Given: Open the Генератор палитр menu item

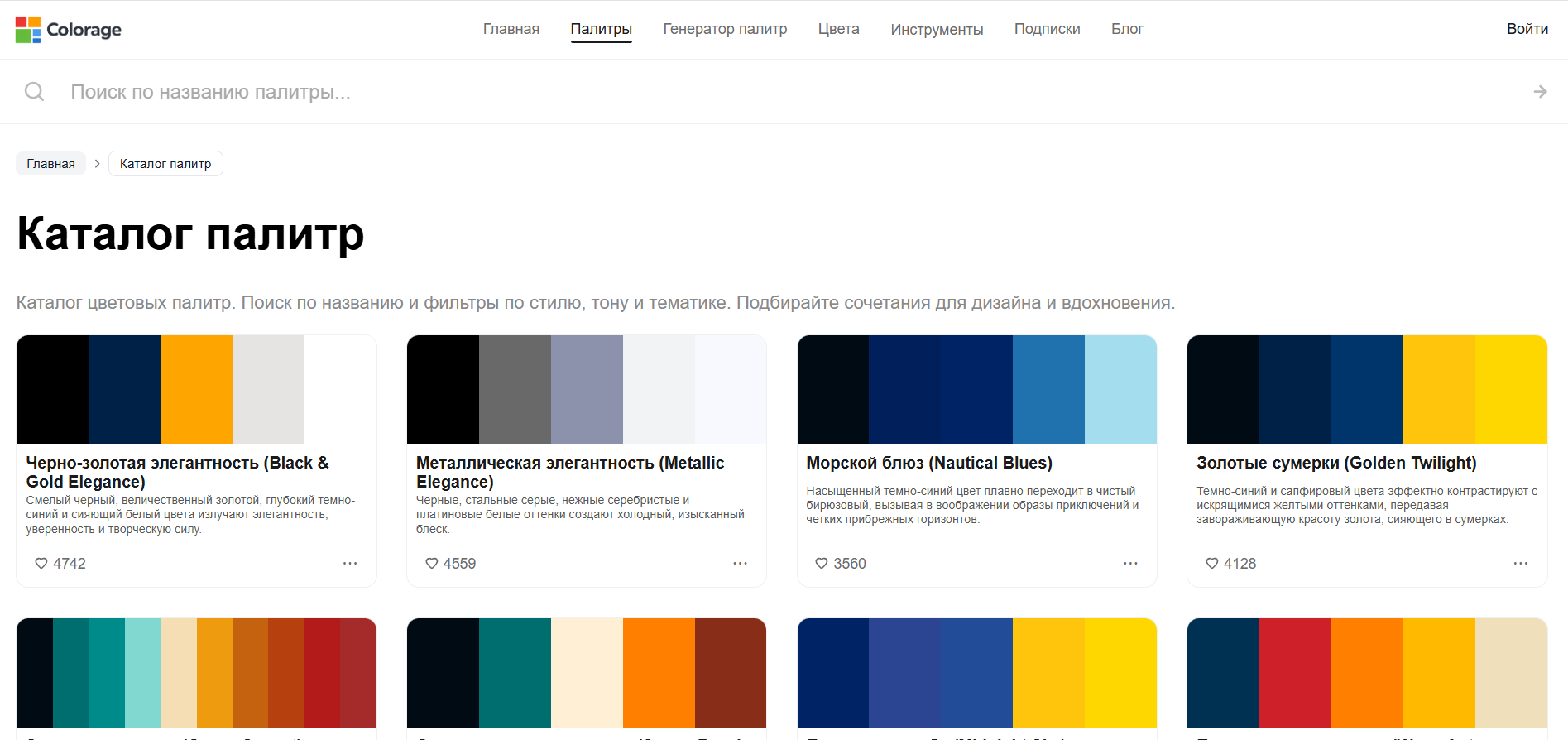Looking at the screenshot, I should pyautogui.click(x=725, y=29).
